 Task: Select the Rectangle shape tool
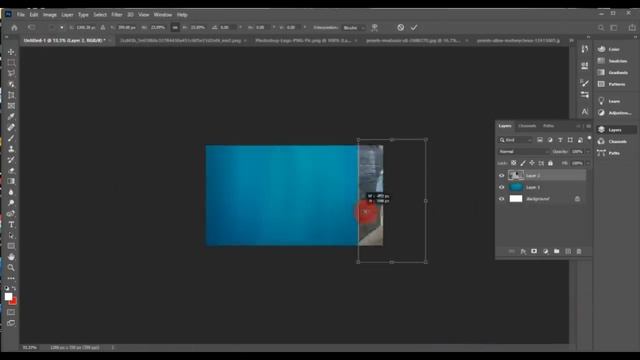pyautogui.click(x=11, y=246)
